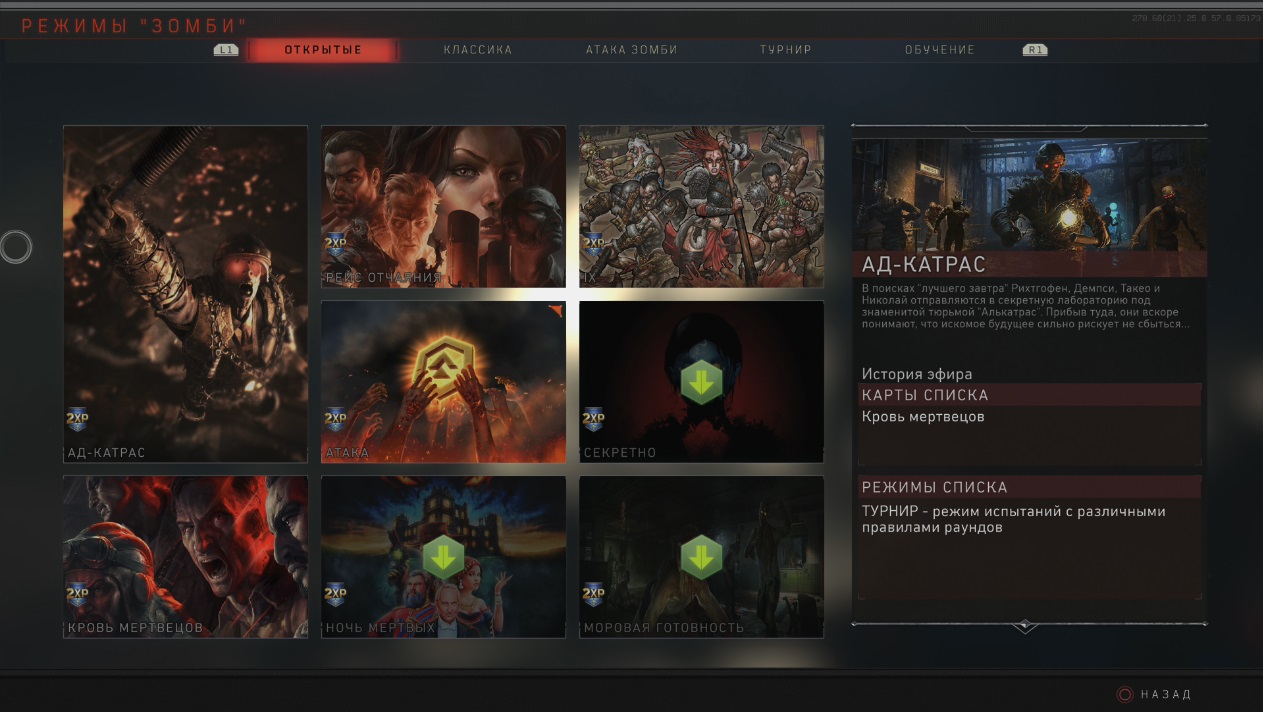Screen dimensions: 1263x712
Task: Click the circular cursor icon at left
Action: [x=15, y=247]
